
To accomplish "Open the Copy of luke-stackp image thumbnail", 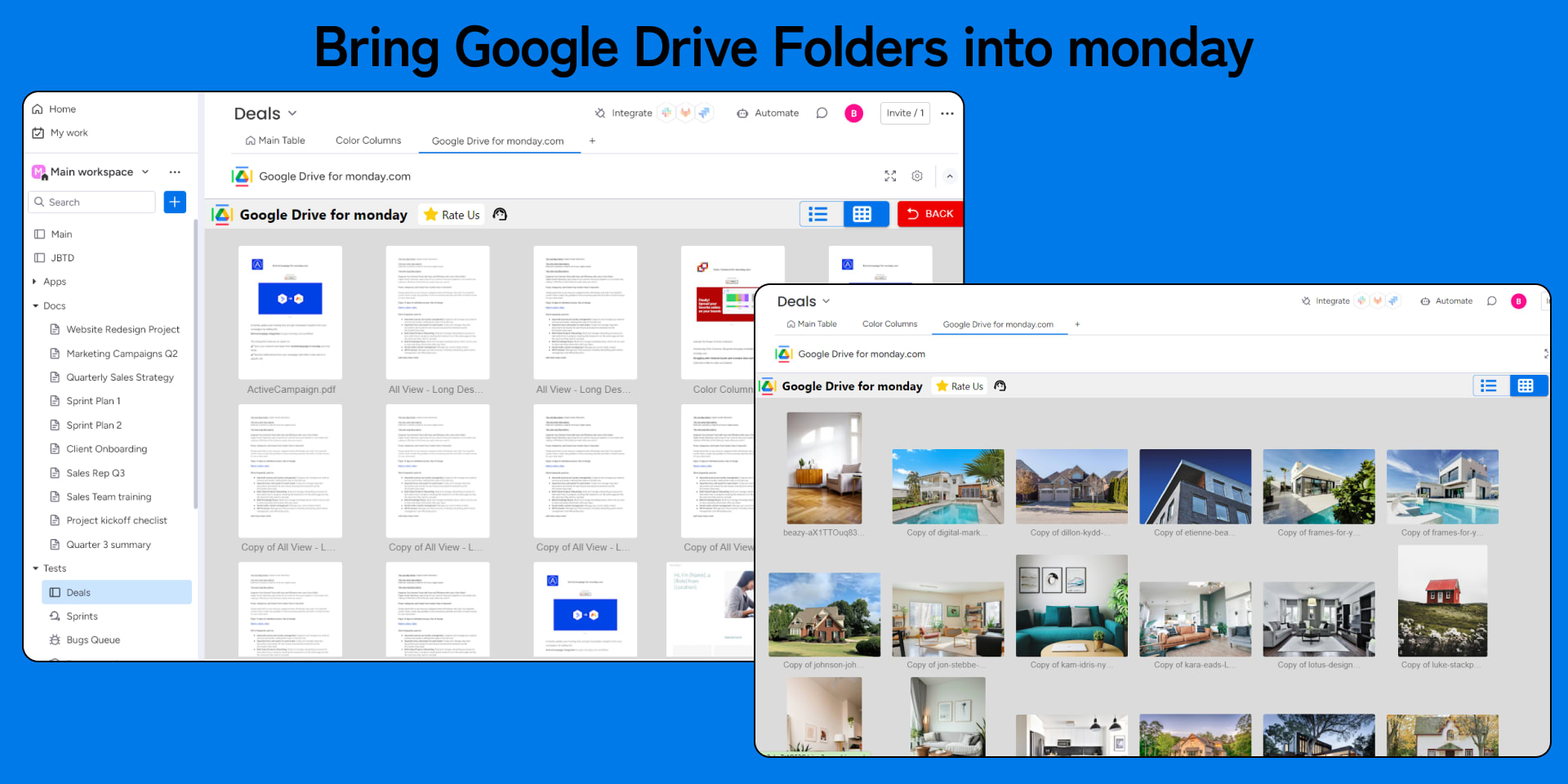I will pos(1442,601).
